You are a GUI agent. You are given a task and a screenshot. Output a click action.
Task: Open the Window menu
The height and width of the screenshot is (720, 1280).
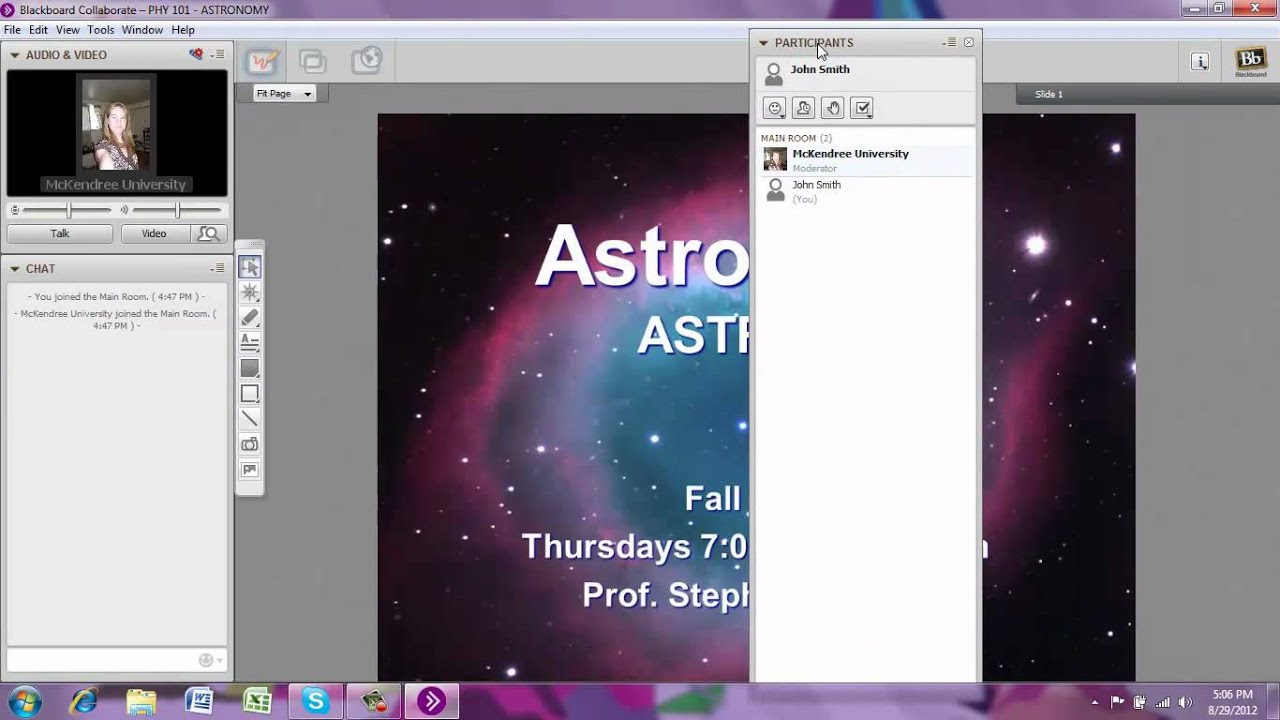coord(142,30)
